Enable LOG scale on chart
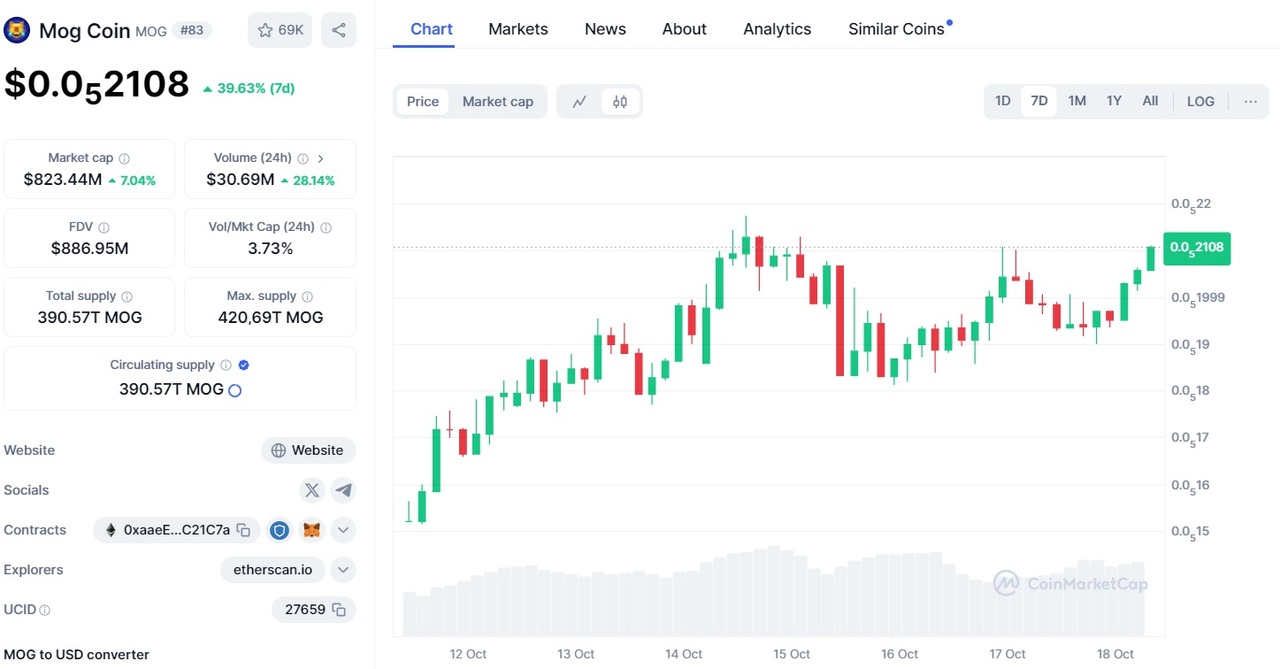1280x669 pixels. click(x=1200, y=101)
